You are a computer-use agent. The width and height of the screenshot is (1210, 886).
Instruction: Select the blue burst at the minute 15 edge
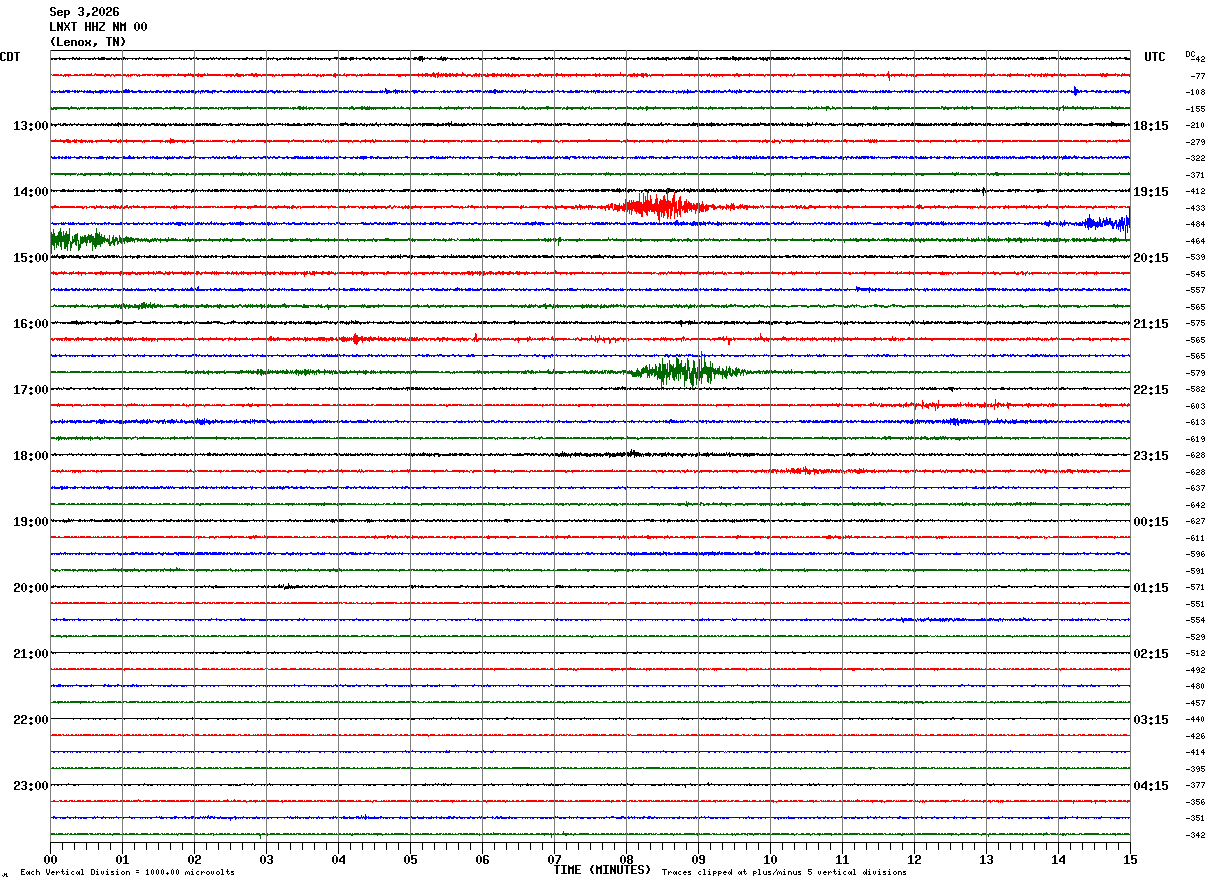click(1106, 223)
